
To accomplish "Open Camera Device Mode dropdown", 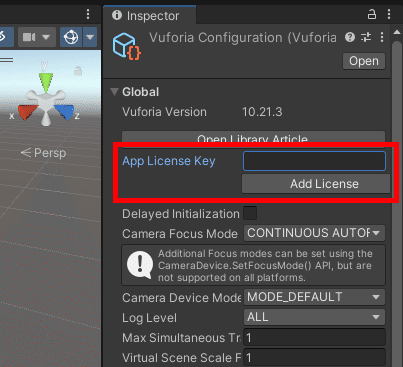I will [314, 297].
